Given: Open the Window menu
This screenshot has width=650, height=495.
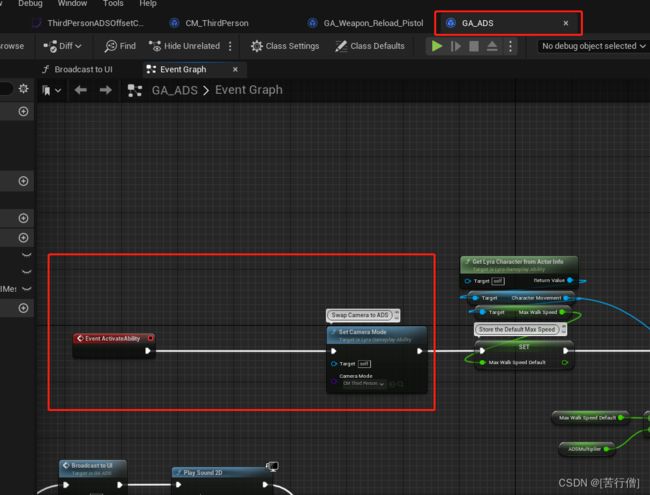Looking at the screenshot, I should 72,3.
